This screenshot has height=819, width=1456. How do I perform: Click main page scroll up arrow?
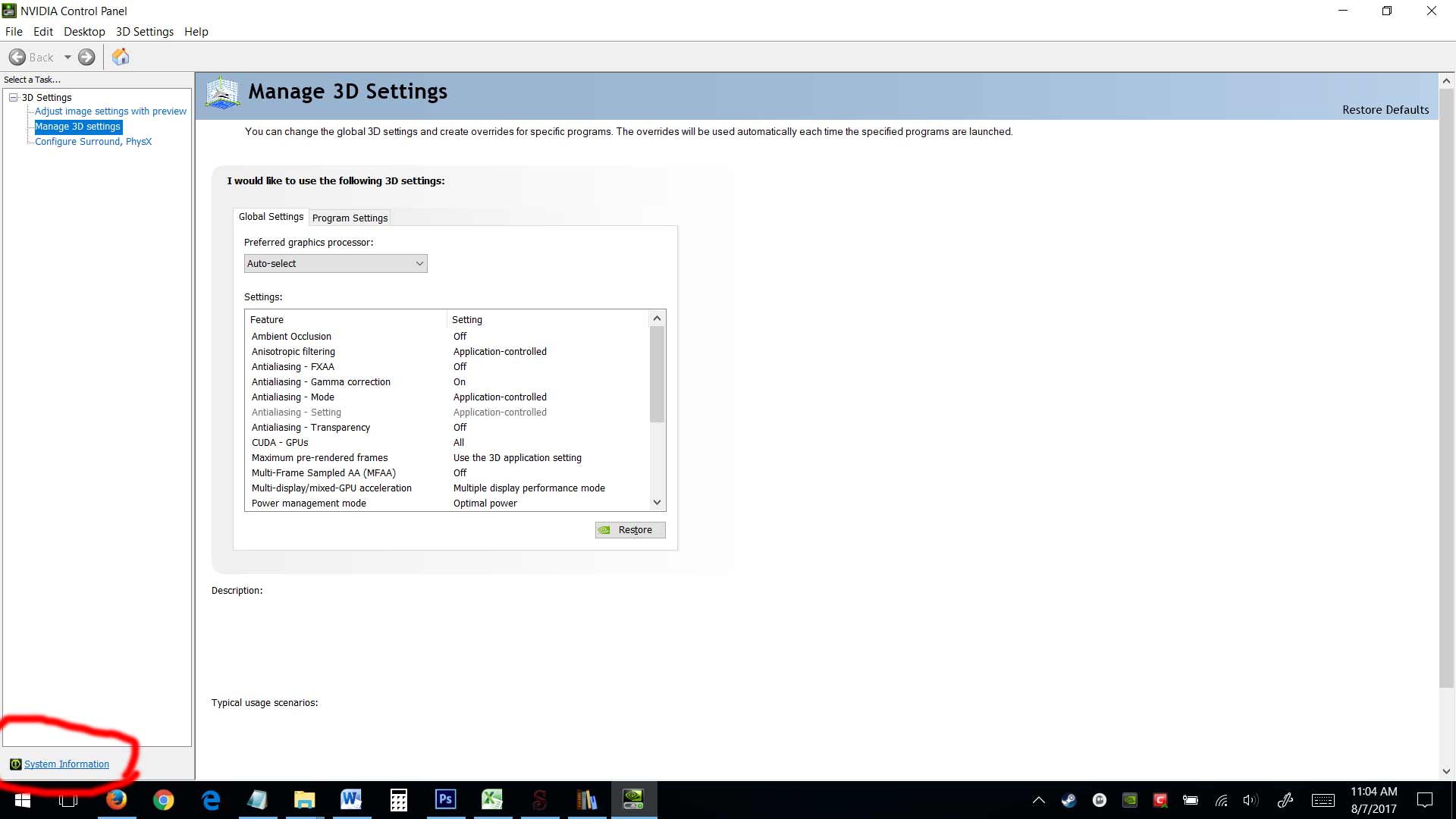pyautogui.click(x=1446, y=80)
